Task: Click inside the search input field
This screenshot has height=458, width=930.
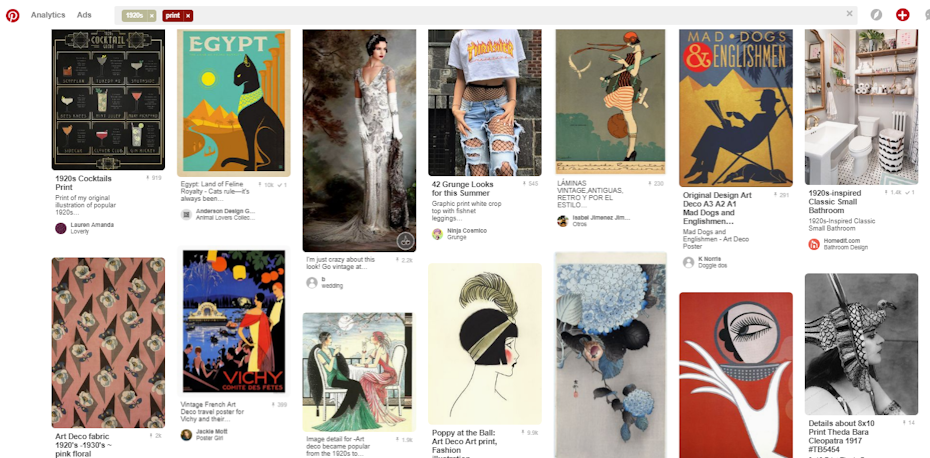Action: 500,15
